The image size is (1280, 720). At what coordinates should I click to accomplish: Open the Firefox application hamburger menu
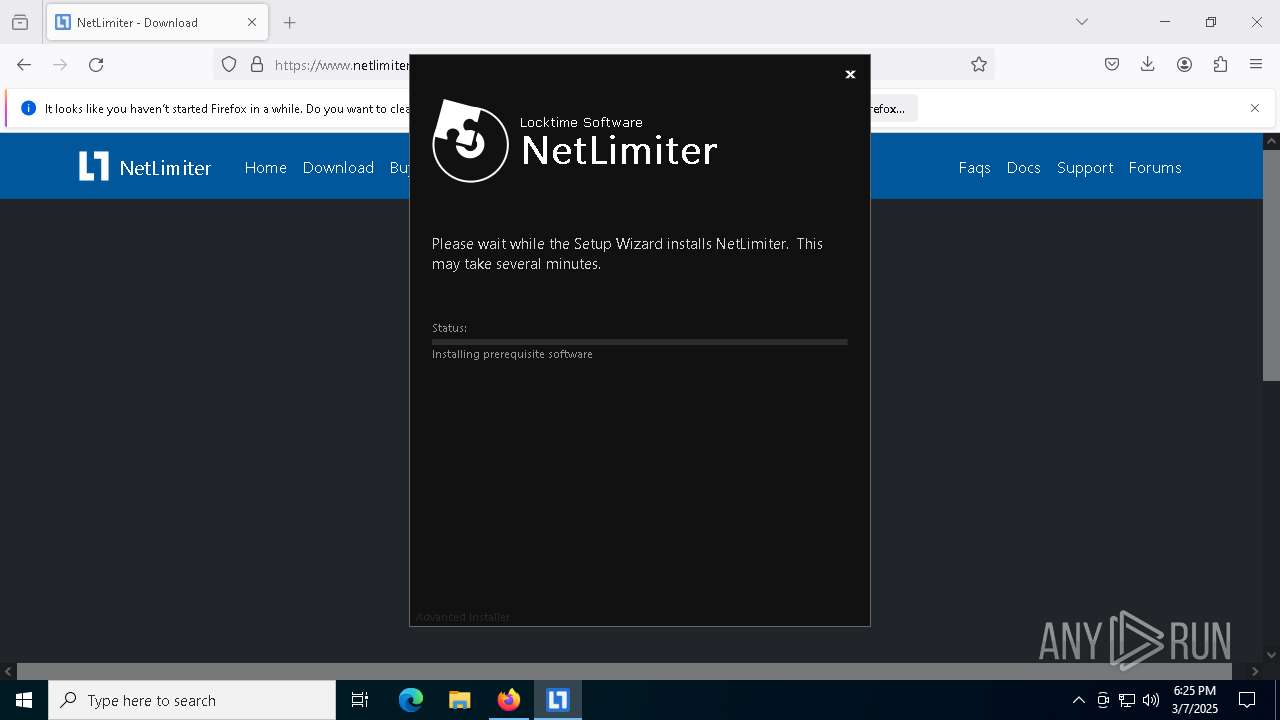tap(1256, 65)
